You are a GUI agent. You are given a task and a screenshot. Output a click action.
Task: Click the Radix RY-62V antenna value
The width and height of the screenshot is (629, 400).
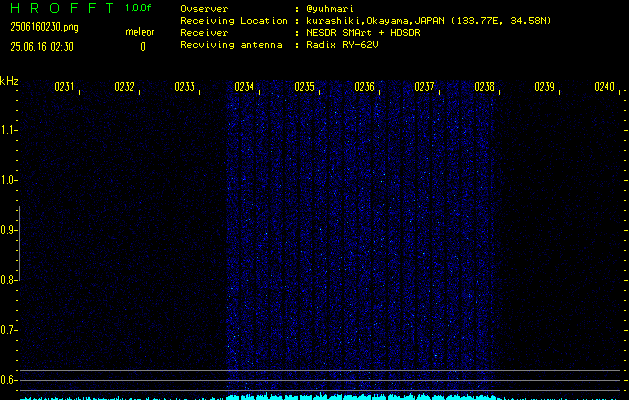point(342,45)
